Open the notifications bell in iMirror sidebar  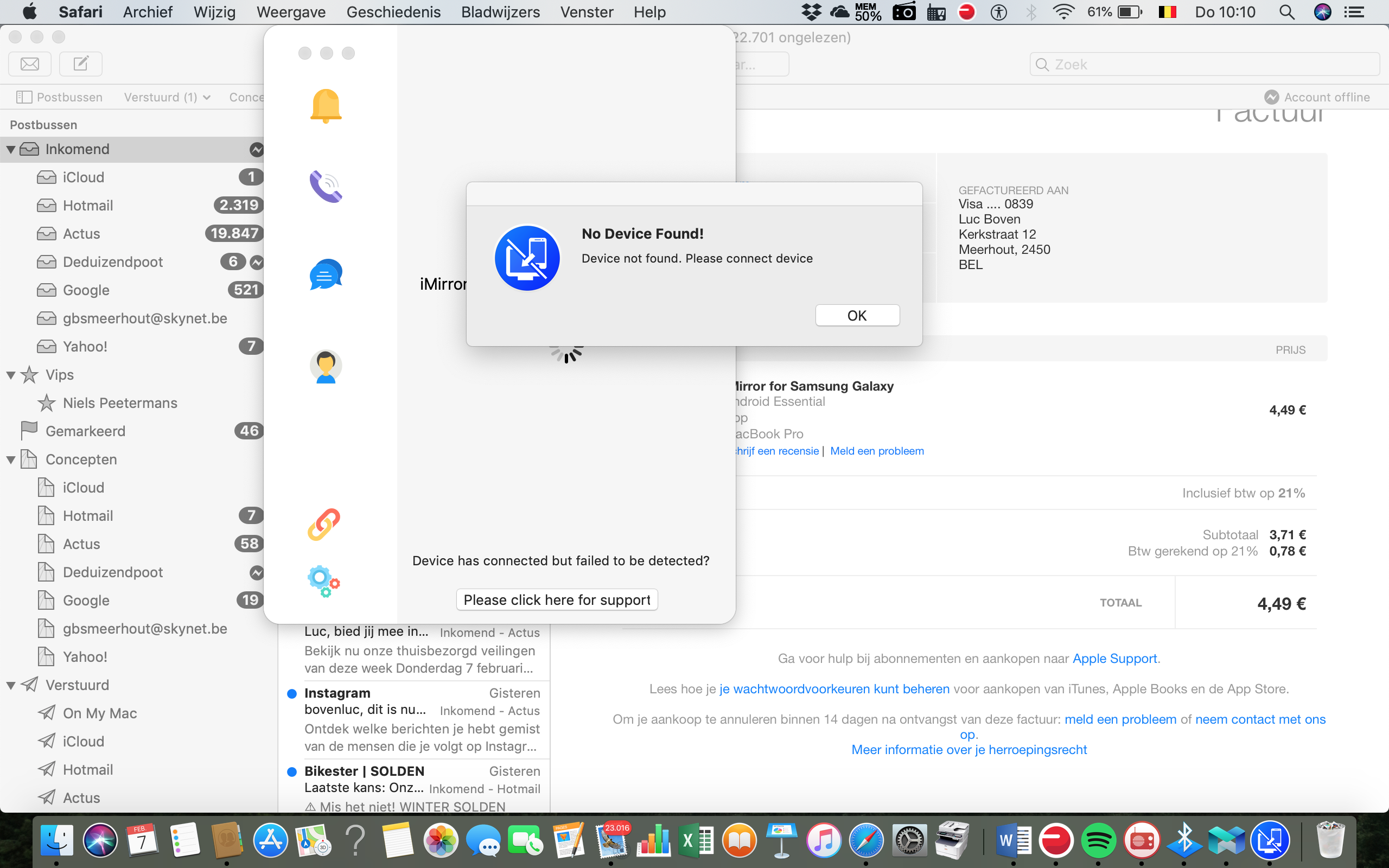click(x=326, y=106)
